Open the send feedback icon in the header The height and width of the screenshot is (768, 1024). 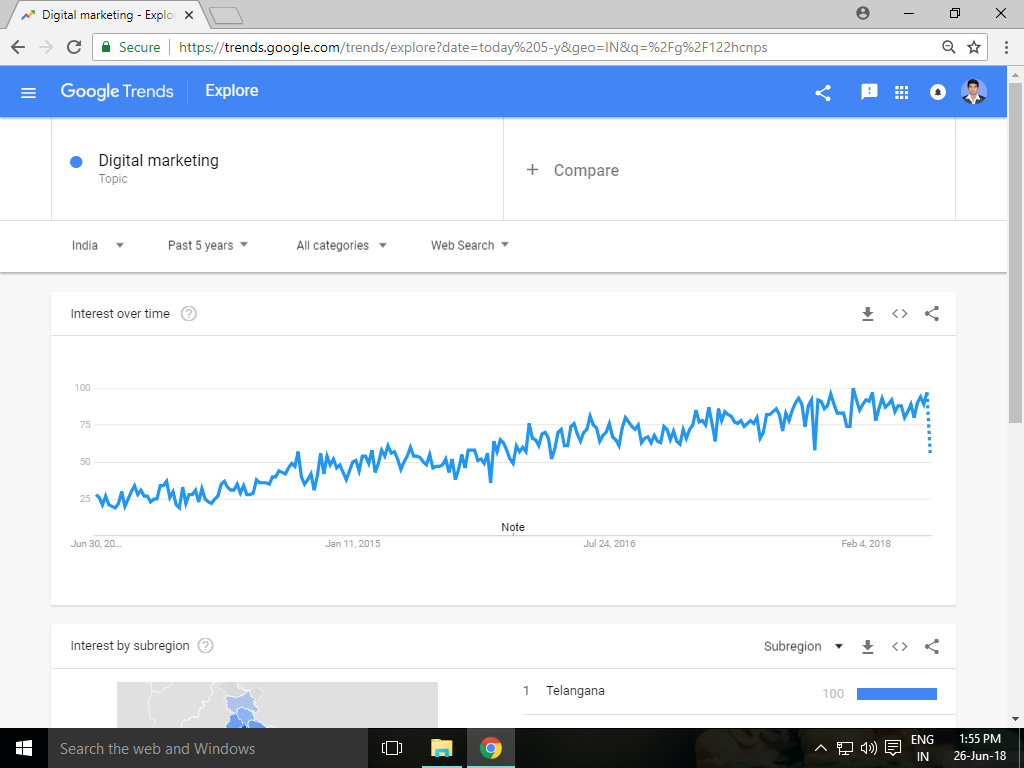(869, 92)
